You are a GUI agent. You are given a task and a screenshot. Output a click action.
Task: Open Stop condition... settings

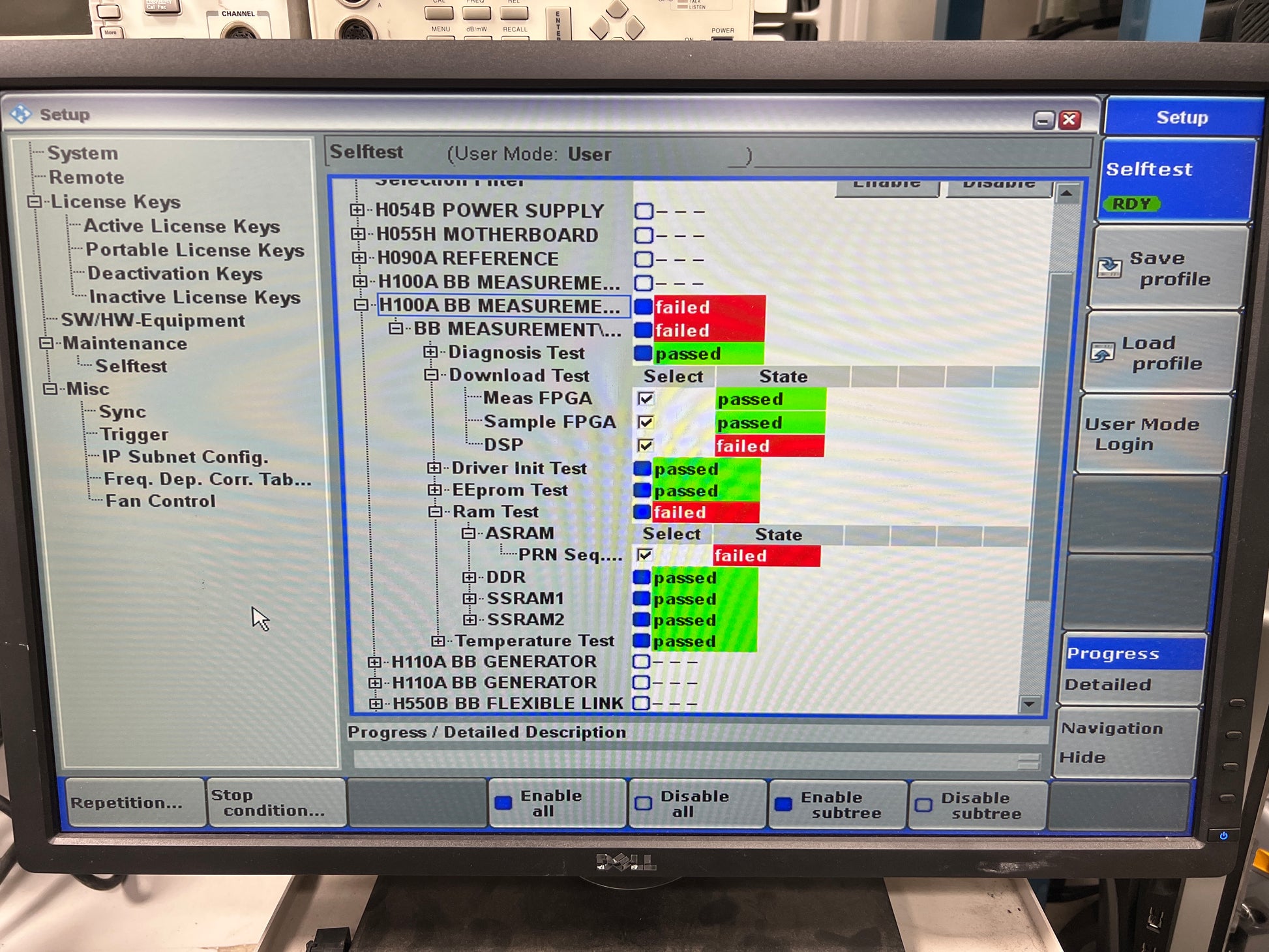point(276,803)
